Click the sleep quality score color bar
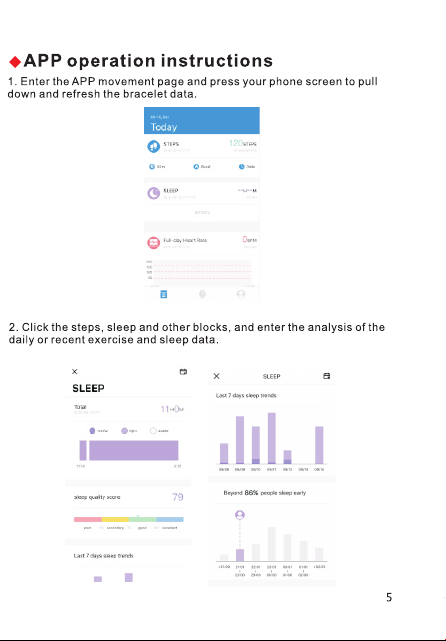446x641 pixels. click(x=129, y=519)
